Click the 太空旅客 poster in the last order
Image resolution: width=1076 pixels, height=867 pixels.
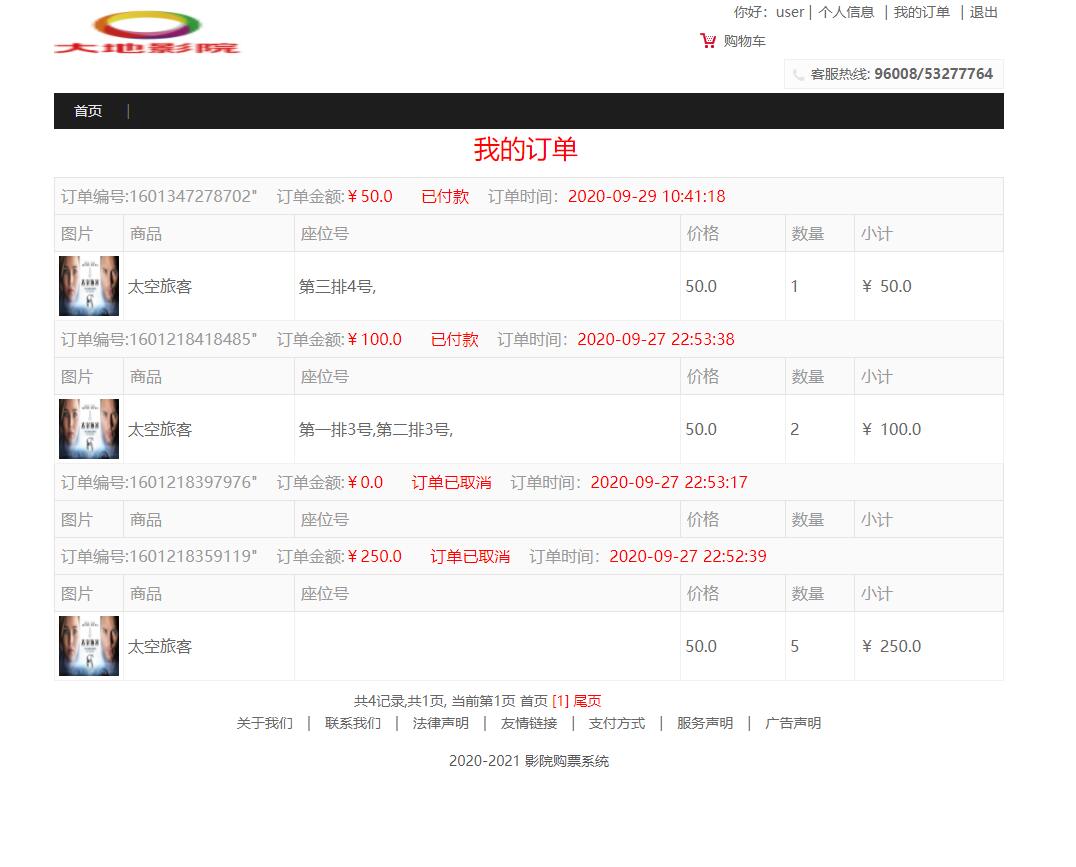tap(88, 646)
